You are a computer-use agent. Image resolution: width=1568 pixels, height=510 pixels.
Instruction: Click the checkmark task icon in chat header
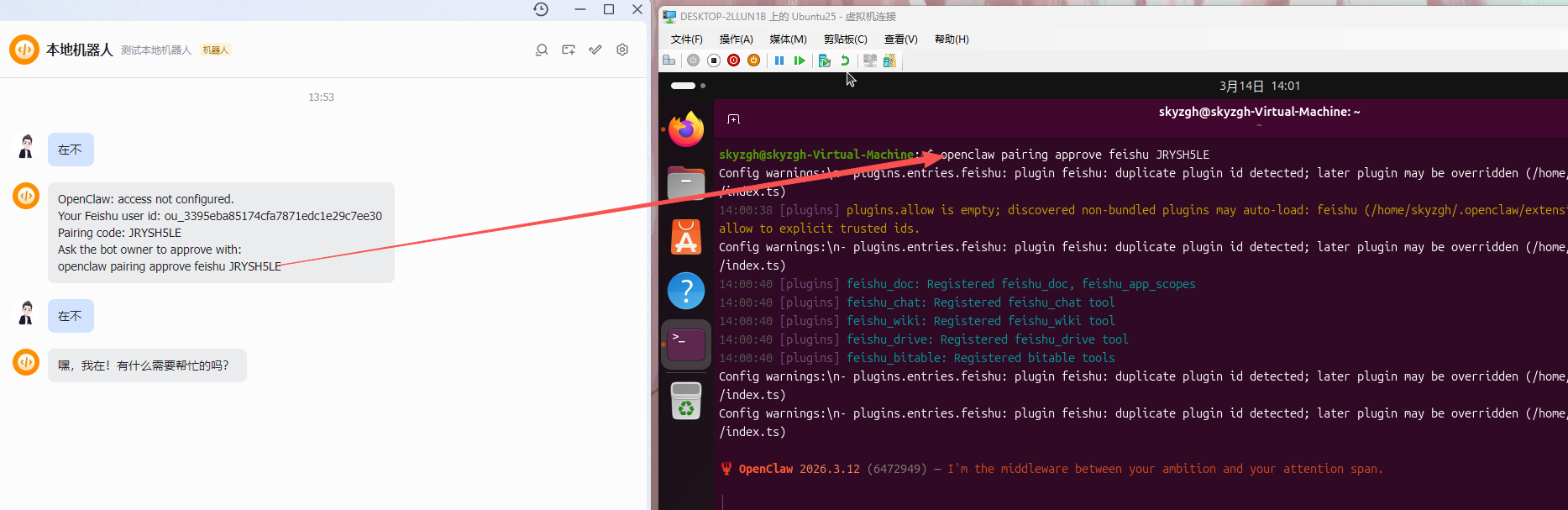click(595, 50)
